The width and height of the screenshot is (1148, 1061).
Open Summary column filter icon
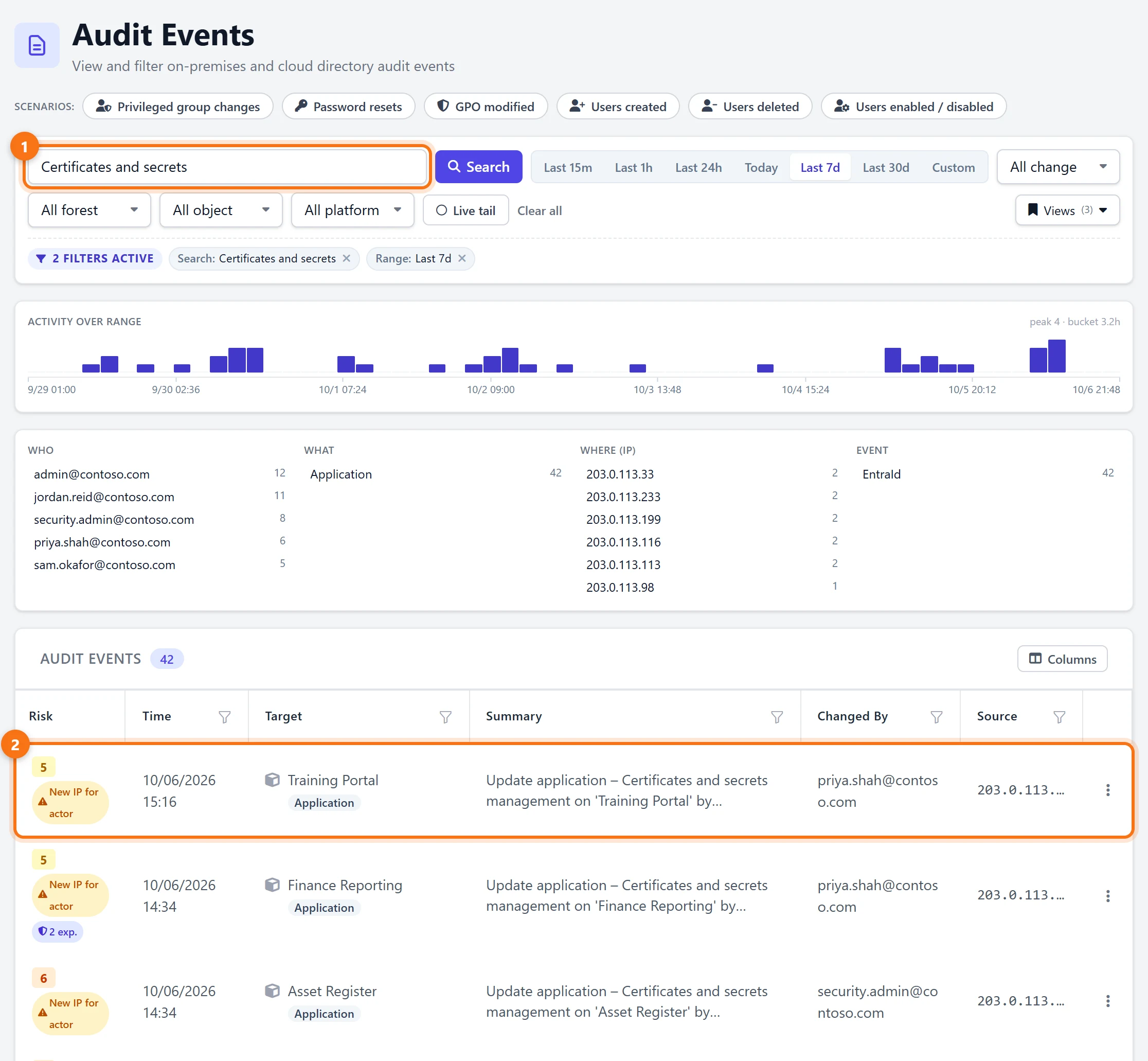point(777,717)
